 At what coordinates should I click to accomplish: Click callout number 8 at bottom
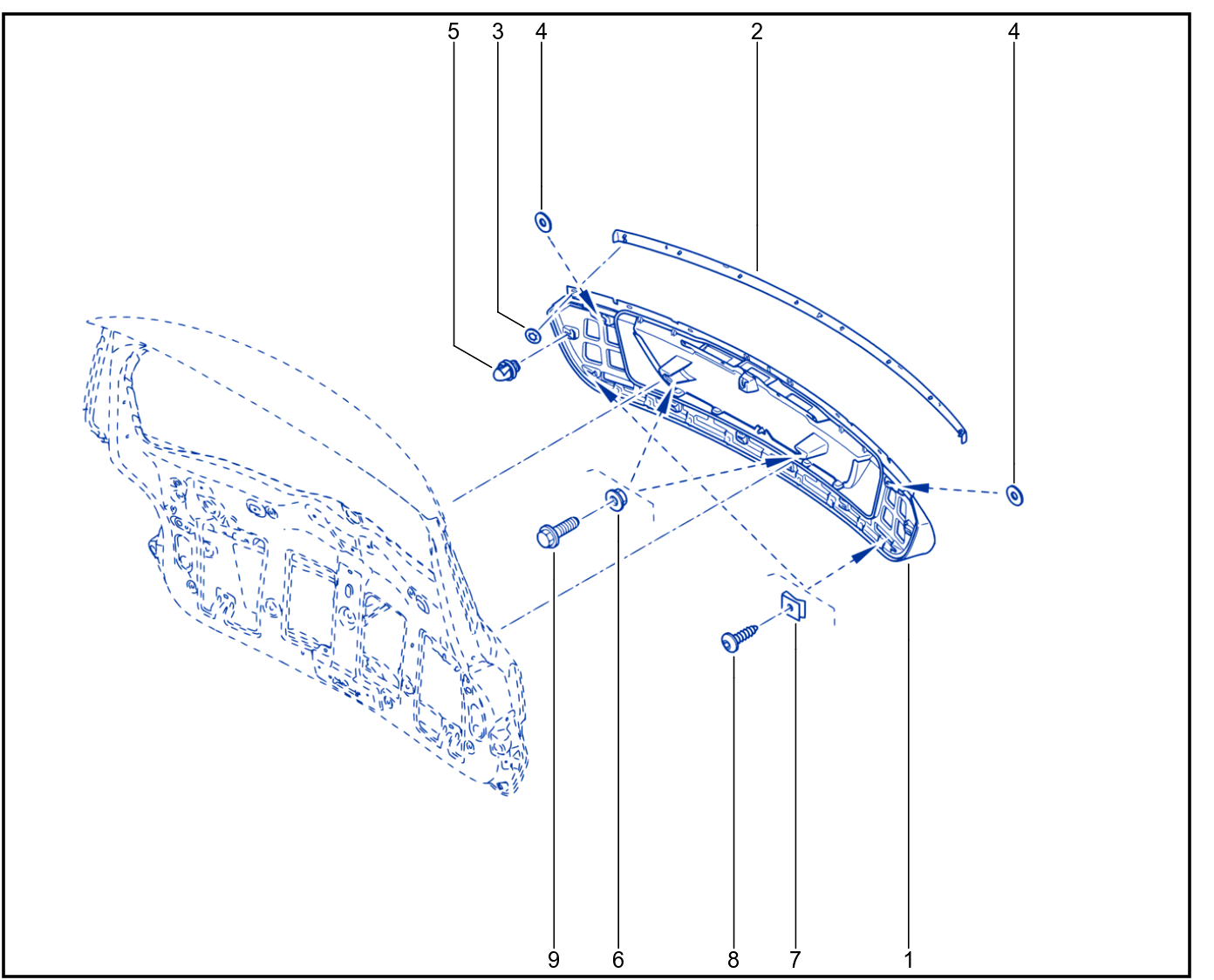[x=733, y=960]
